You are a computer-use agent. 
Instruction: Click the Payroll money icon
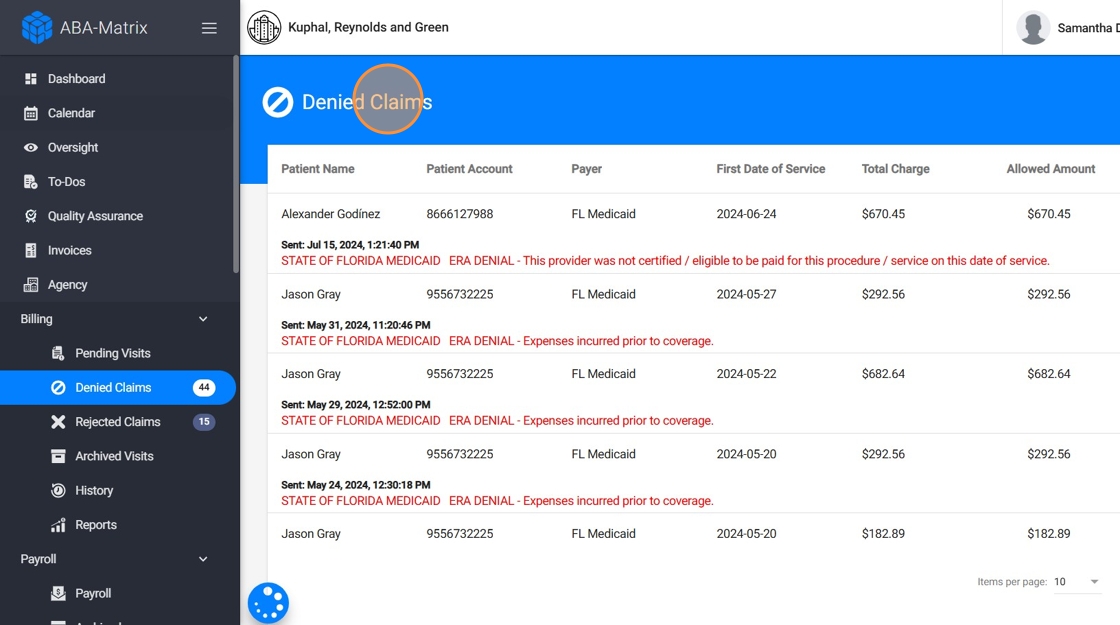point(58,593)
